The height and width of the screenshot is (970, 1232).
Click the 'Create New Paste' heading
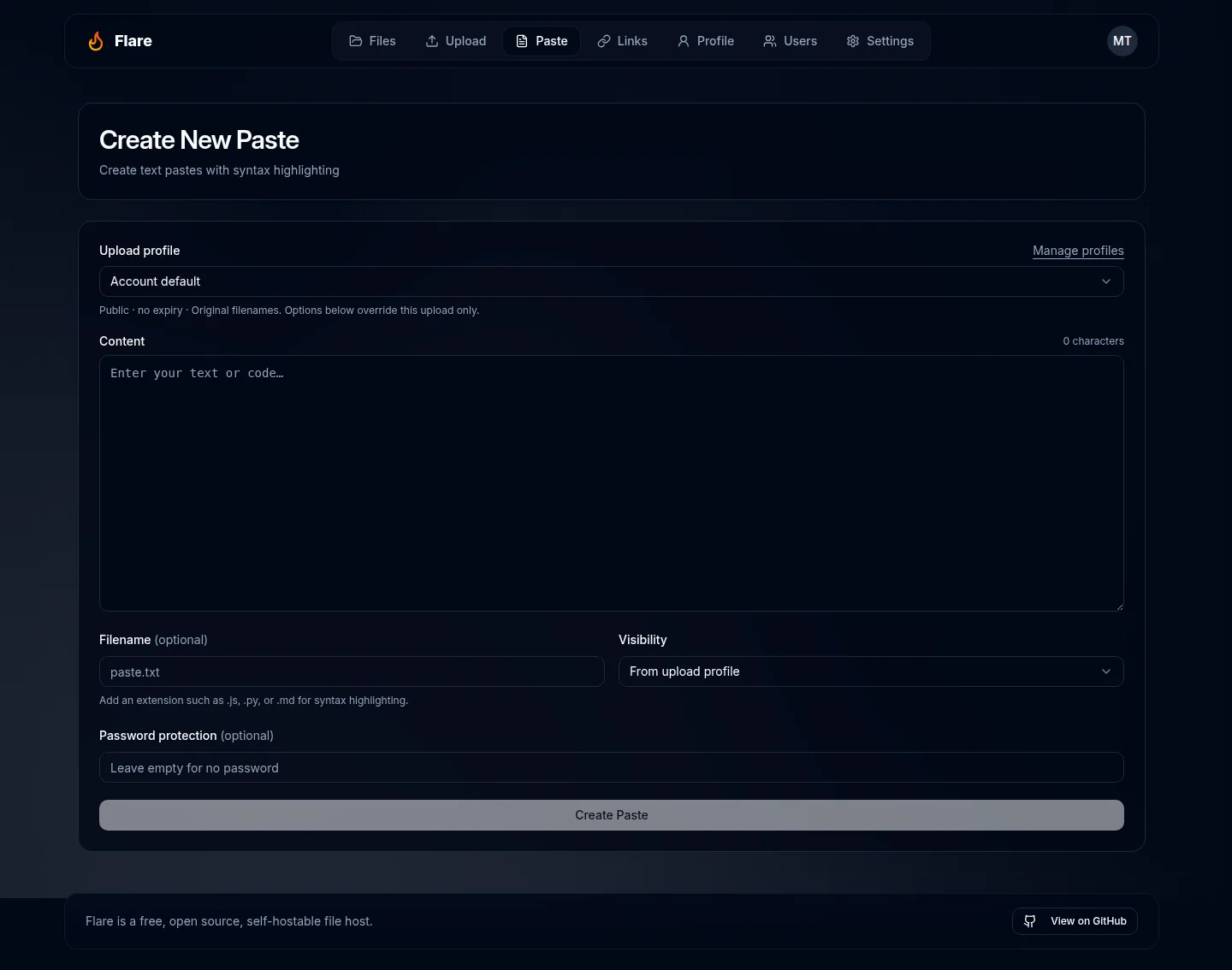tap(199, 140)
